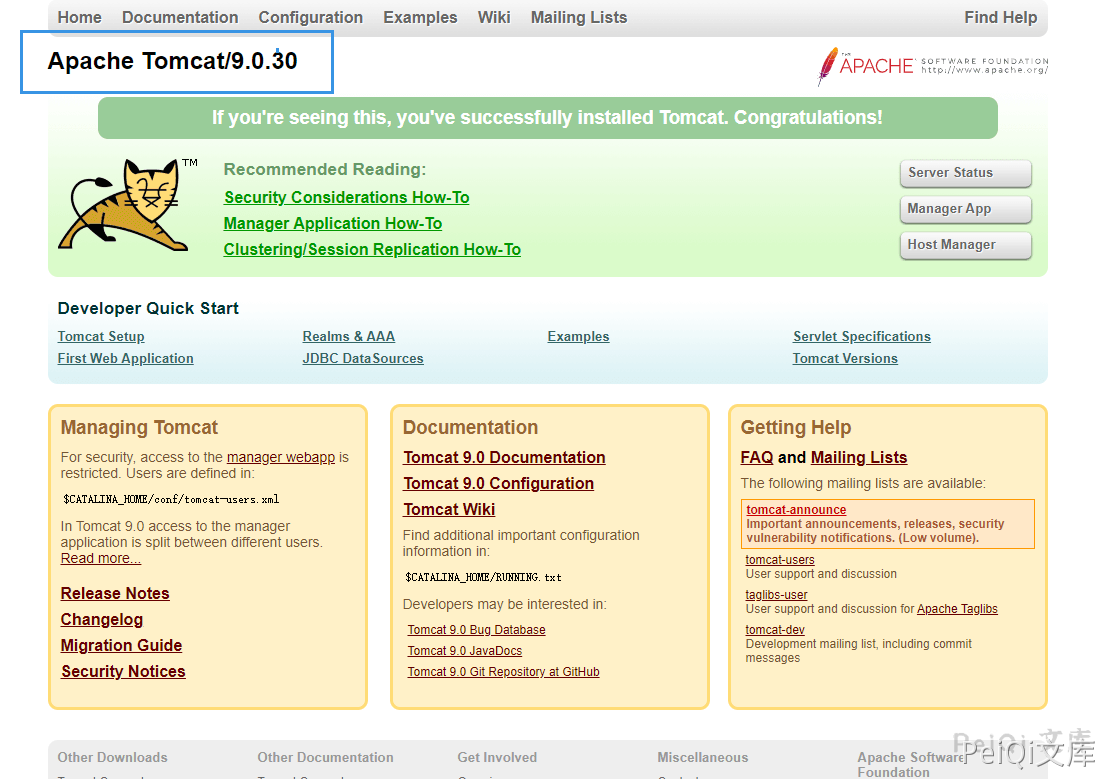Click the Developer Quick Start heading

(148, 309)
